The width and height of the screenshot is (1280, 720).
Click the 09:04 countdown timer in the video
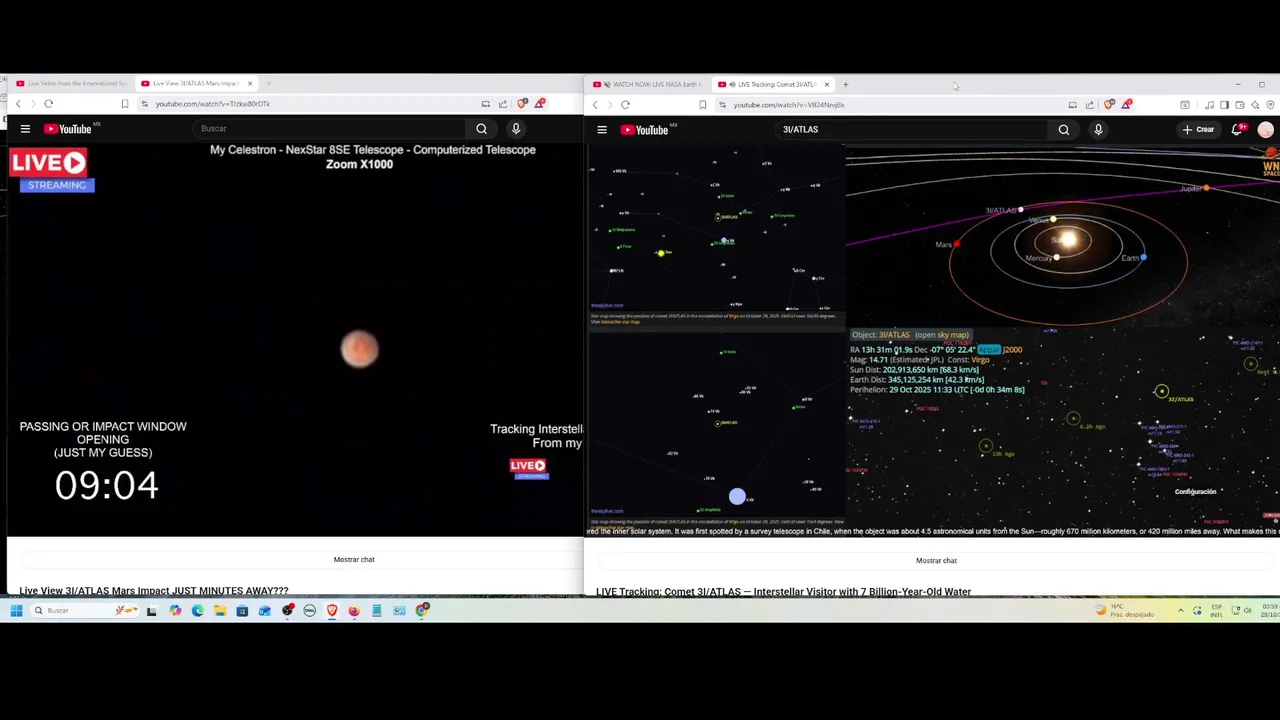point(106,486)
